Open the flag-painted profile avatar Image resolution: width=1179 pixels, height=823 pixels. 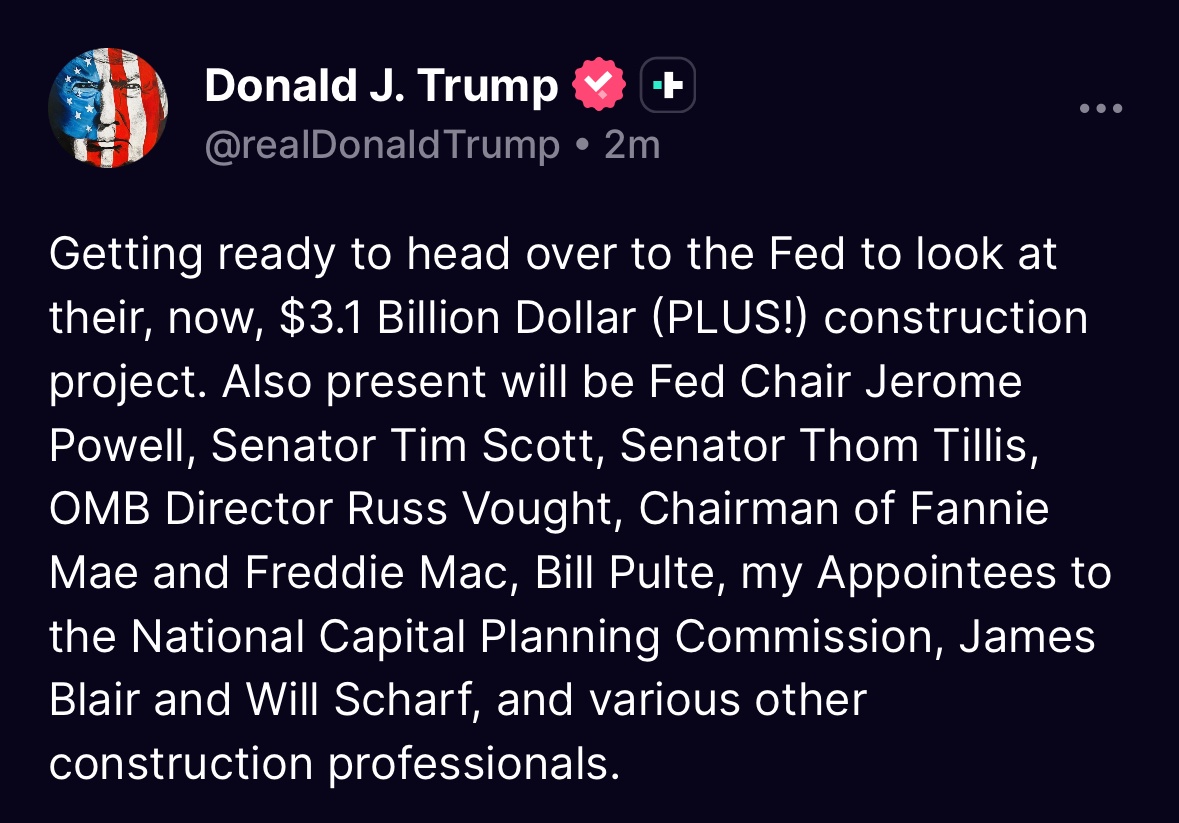pos(108,108)
